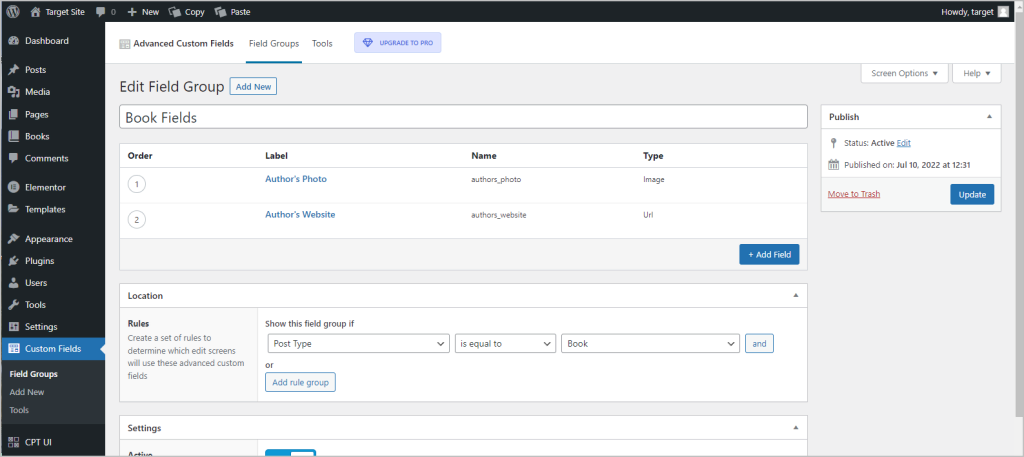The height and width of the screenshot is (457, 1024).
Task: Open the comments bubble in admin bar
Action: tap(105, 12)
